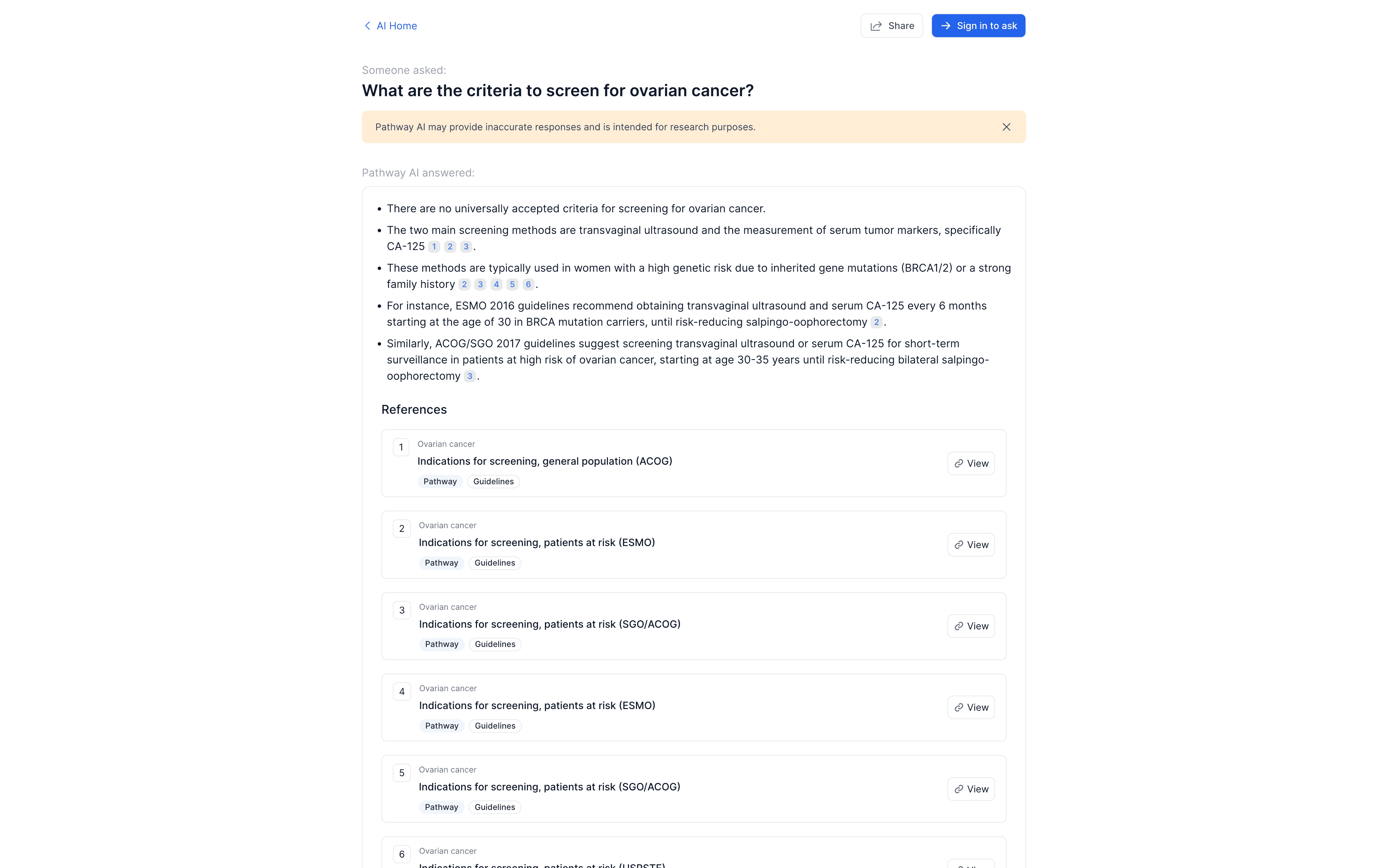
Task: Click the Guidelines tag on reference 2
Action: point(494,563)
